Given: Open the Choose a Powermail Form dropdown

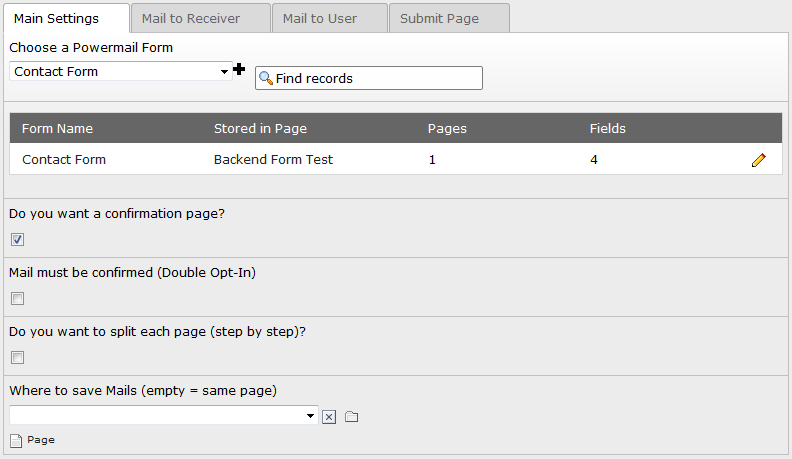Looking at the screenshot, I should pos(120,71).
